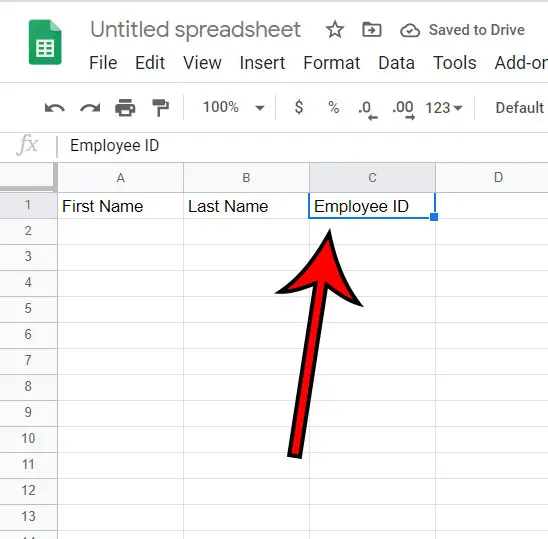The width and height of the screenshot is (548, 539).
Task: Format as percent icon
Action: 333,107
